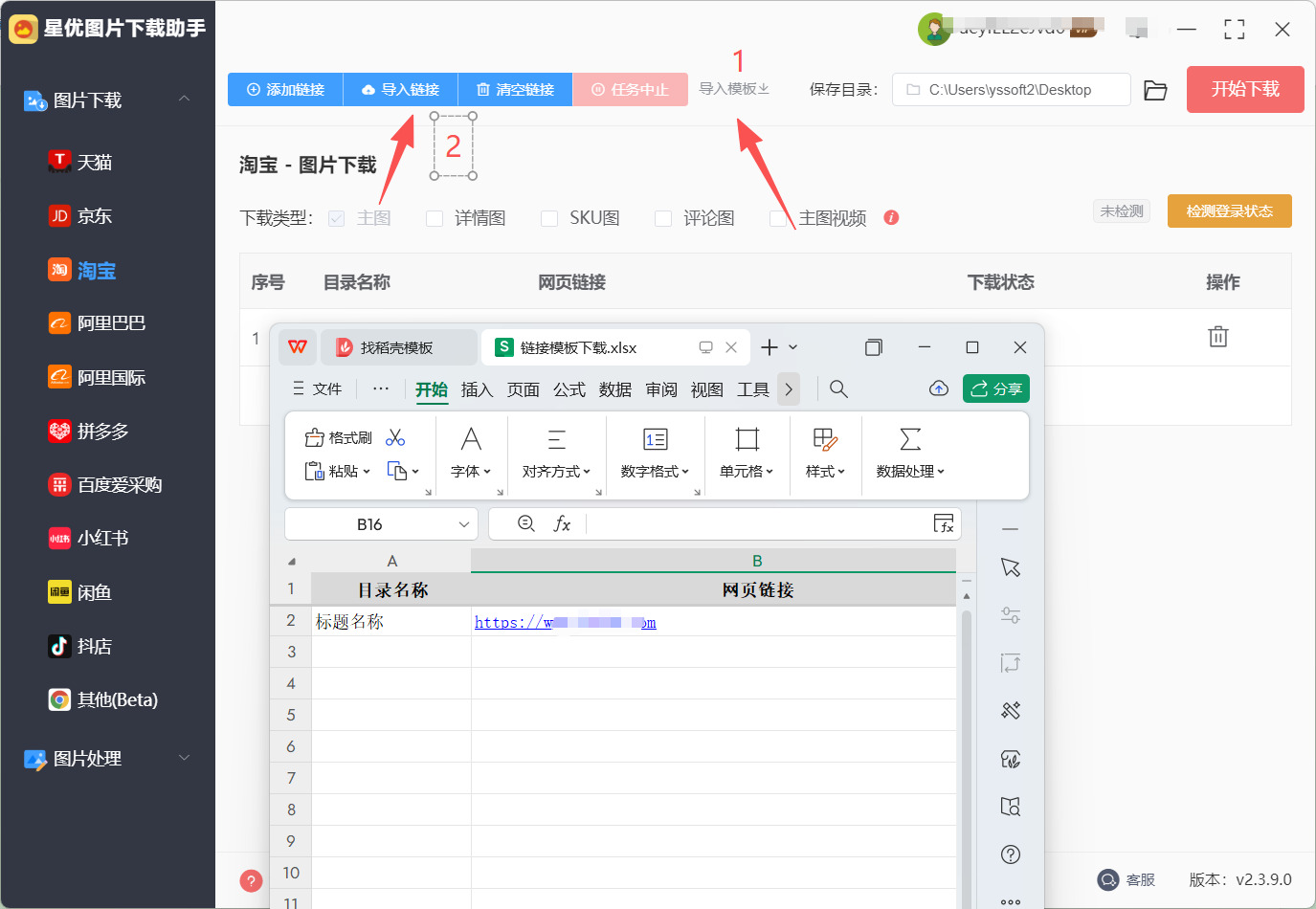Enable the 详情图 checkbox
The width and height of the screenshot is (1316, 909).
pos(435,218)
